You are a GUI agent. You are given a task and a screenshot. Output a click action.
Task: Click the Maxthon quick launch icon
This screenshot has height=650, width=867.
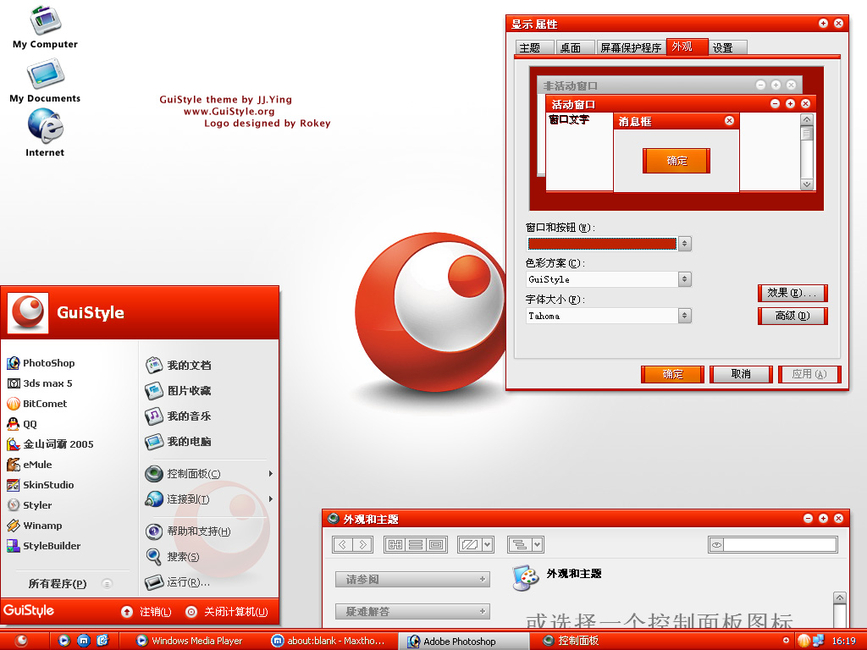tap(83, 640)
